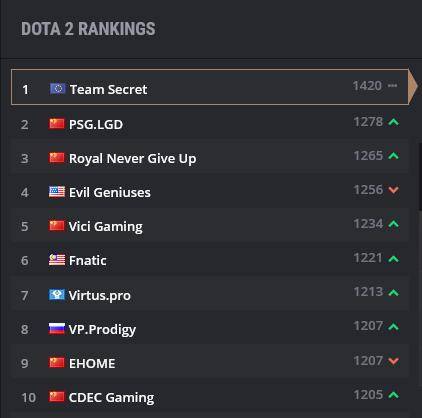This screenshot has height=418, width=422.
Task: Click the China flag beside PSG.LGD
Action: tap(57, 124)
